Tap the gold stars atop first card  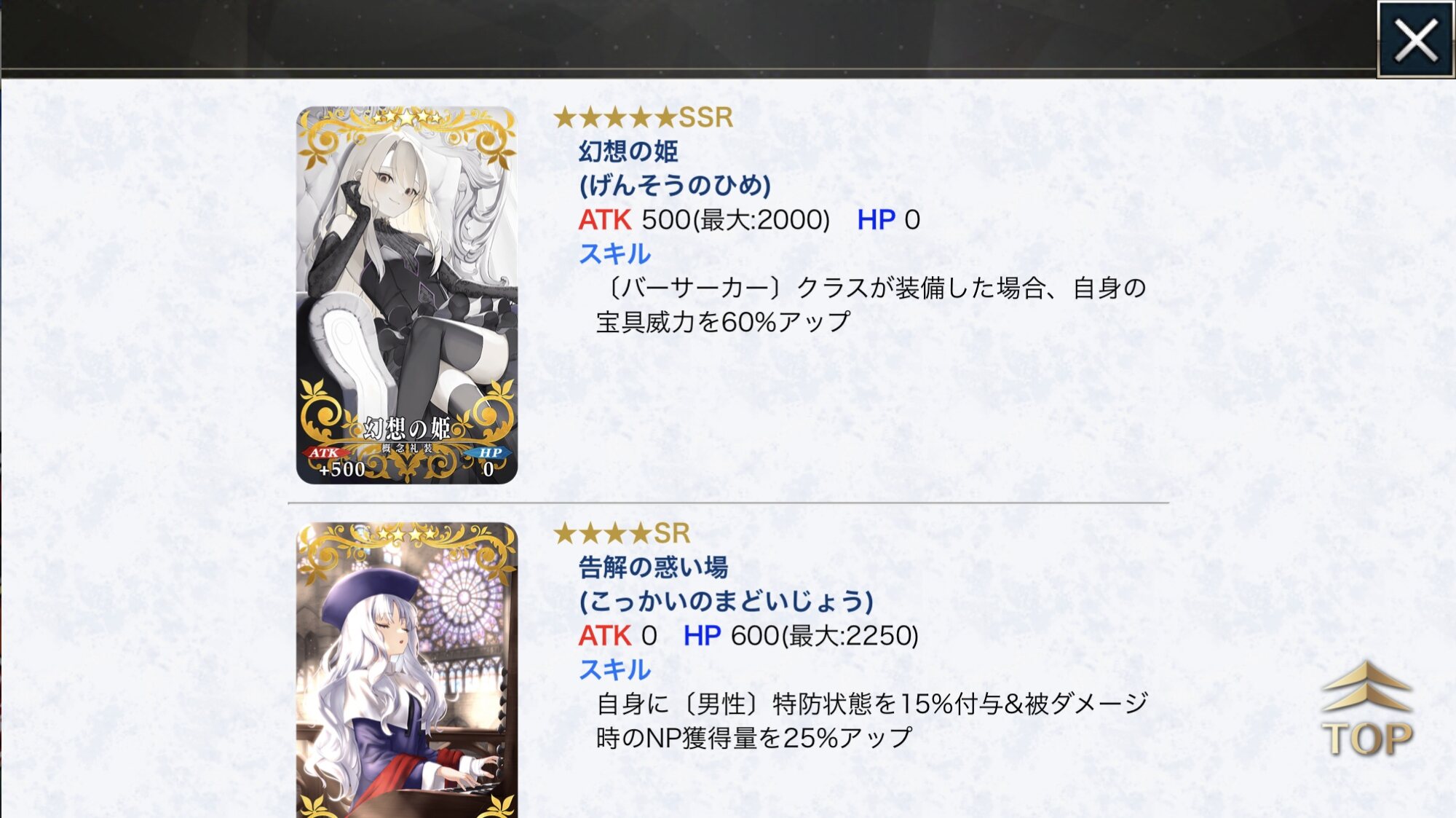point(407,117)
